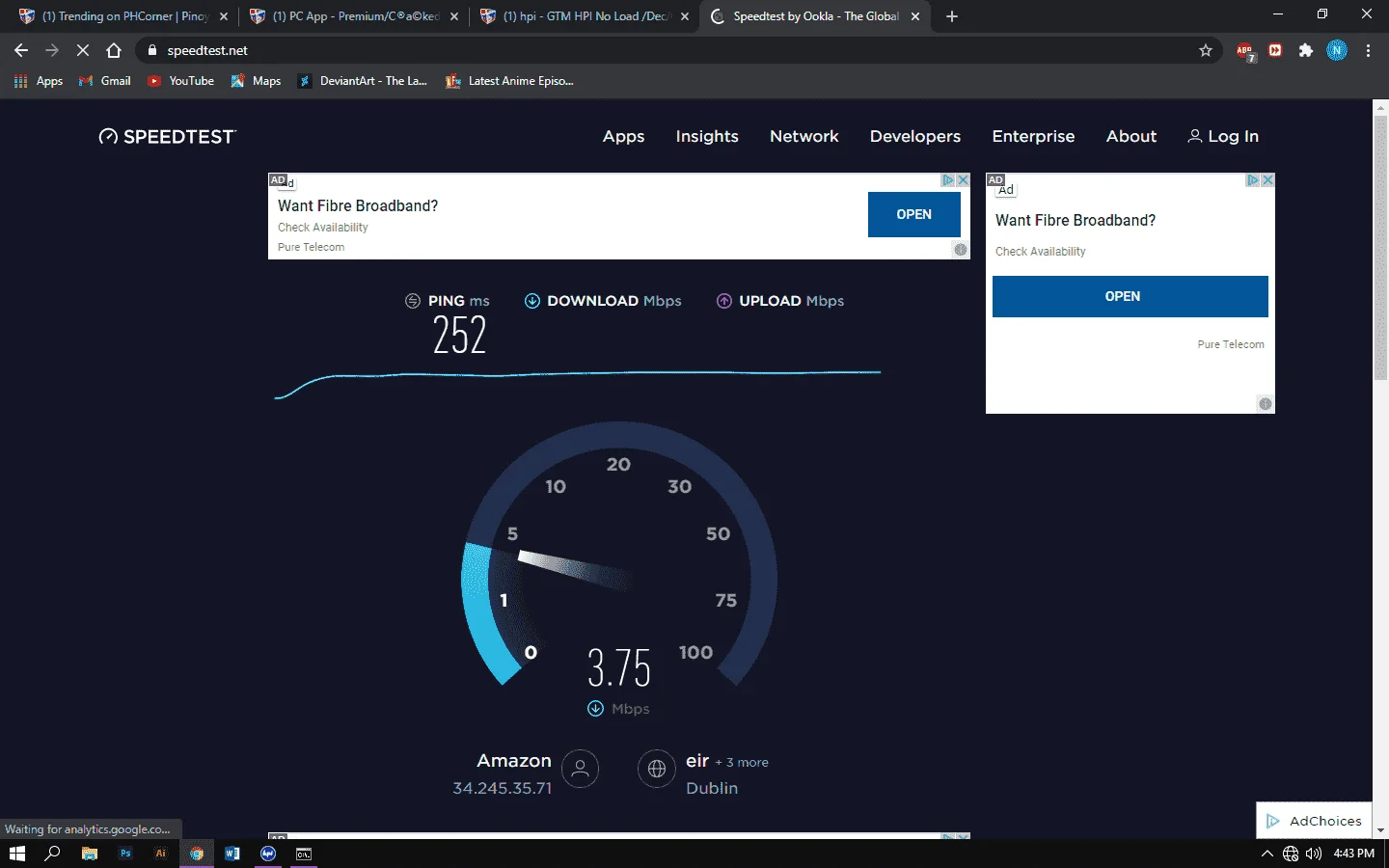Open the DeviantArt bookmark
Image resolution: width=1389 pixels, height=868 pixels.
(363, 81)
